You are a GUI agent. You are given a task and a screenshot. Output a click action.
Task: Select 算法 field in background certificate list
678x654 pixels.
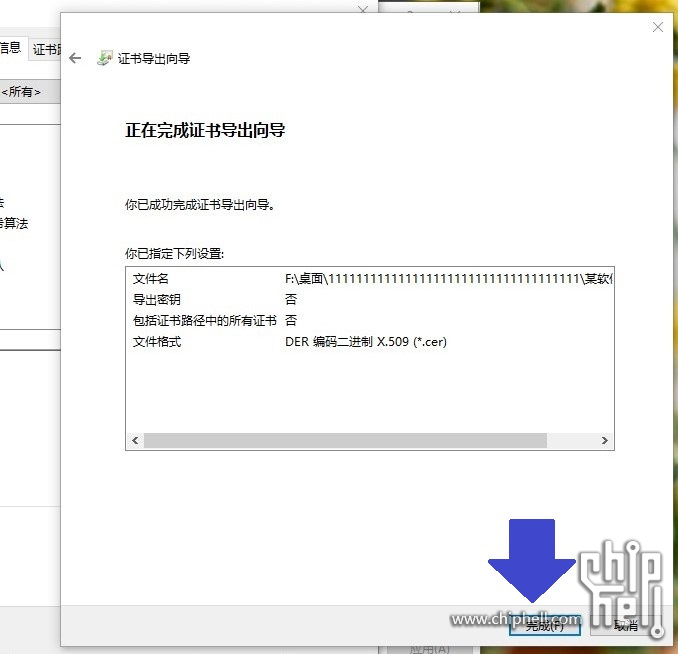point(14,223)
